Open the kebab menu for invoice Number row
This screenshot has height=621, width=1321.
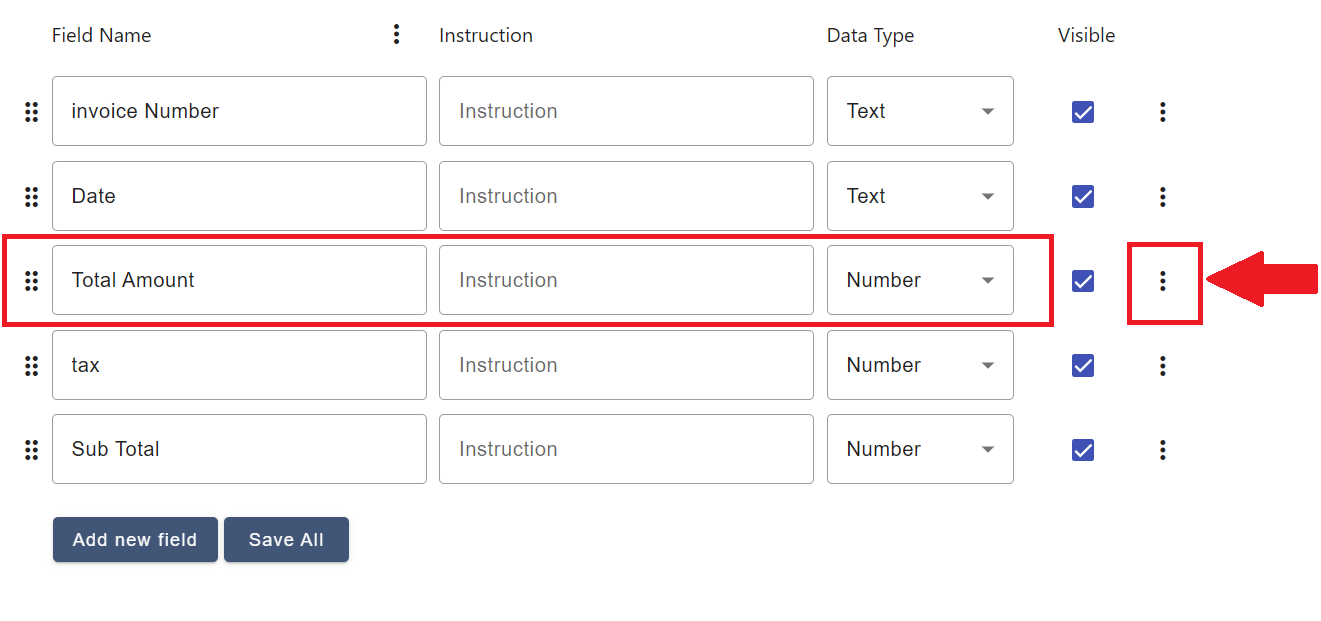(1163, 111)
